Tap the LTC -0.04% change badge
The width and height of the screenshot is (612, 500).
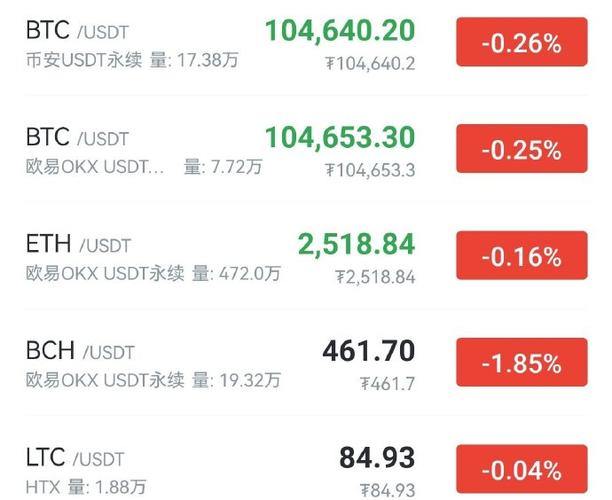[521, 469]
